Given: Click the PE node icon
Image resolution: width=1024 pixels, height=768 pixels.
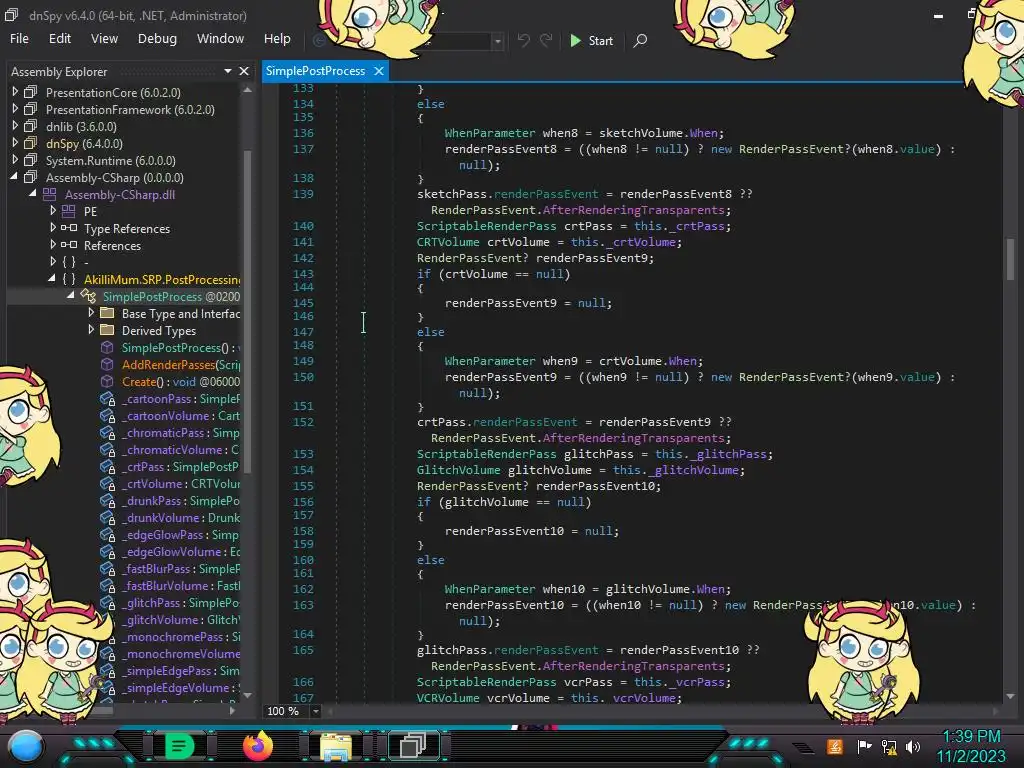Looking at the screenshot, I should (69, 211).
